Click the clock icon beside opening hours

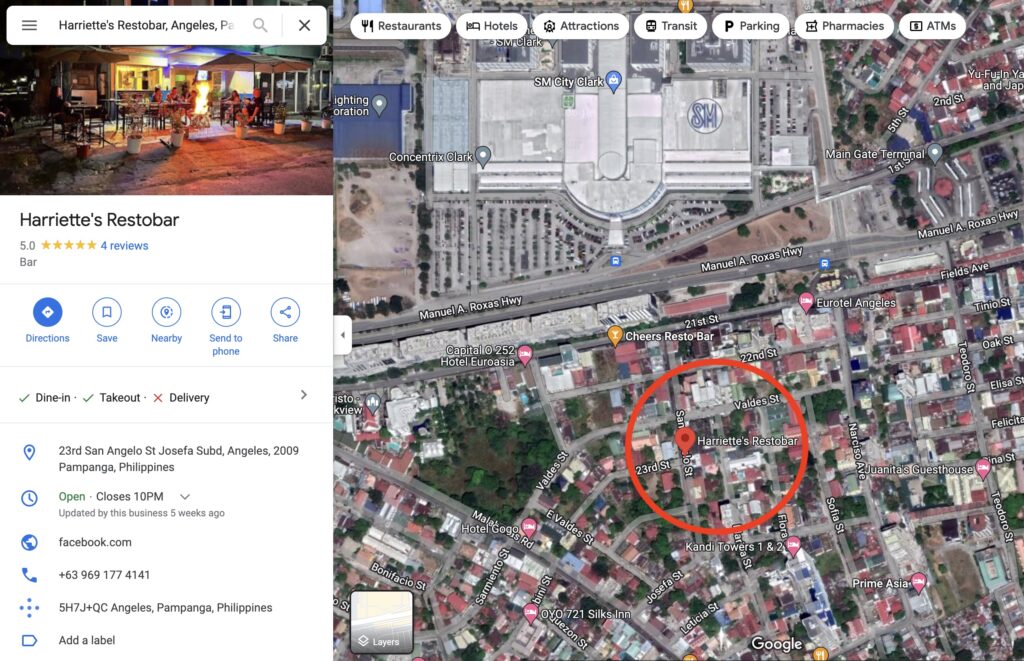(x=29, y=498)
